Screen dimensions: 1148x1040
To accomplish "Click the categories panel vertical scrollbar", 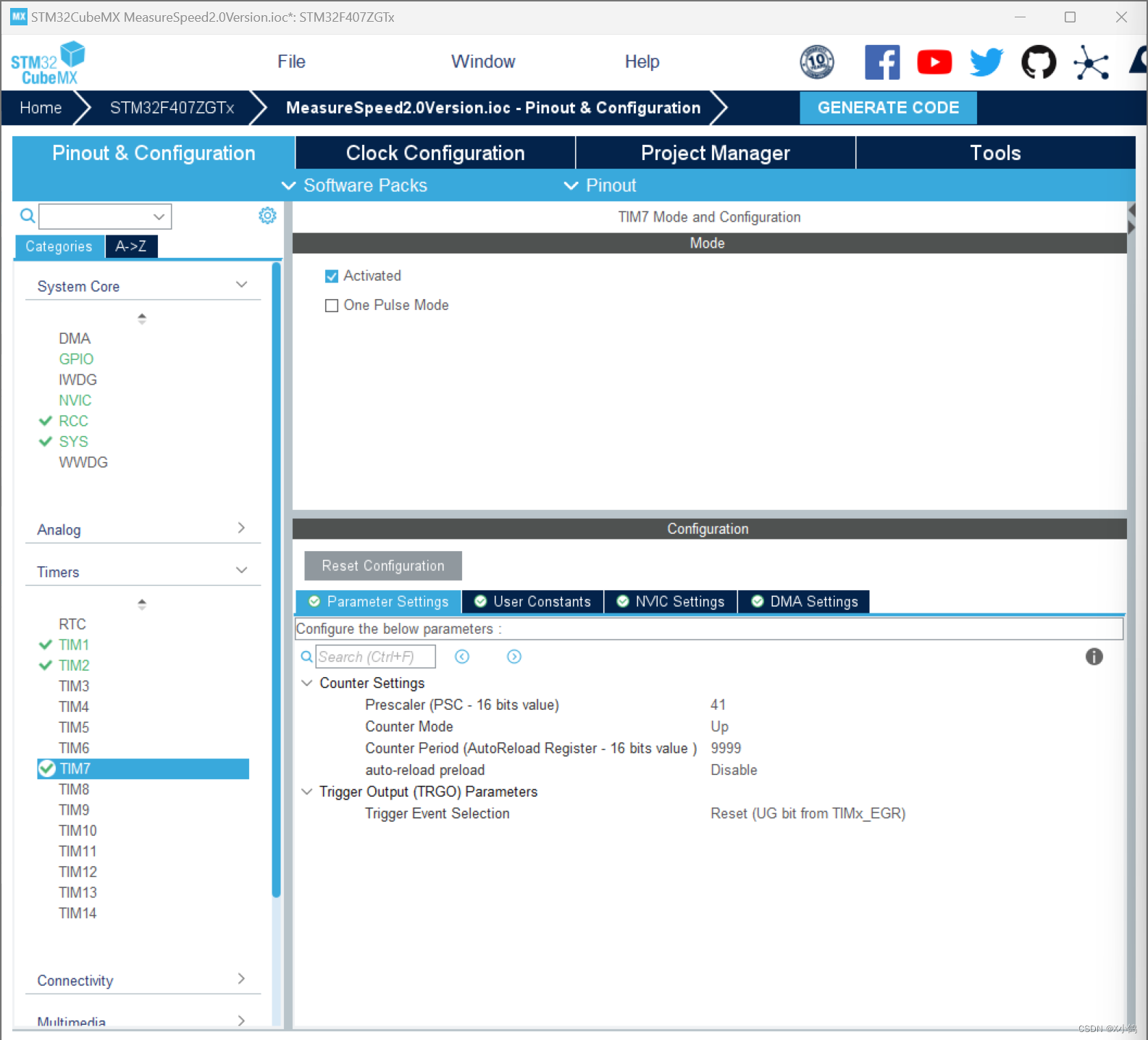I will [x=276, y=579].
